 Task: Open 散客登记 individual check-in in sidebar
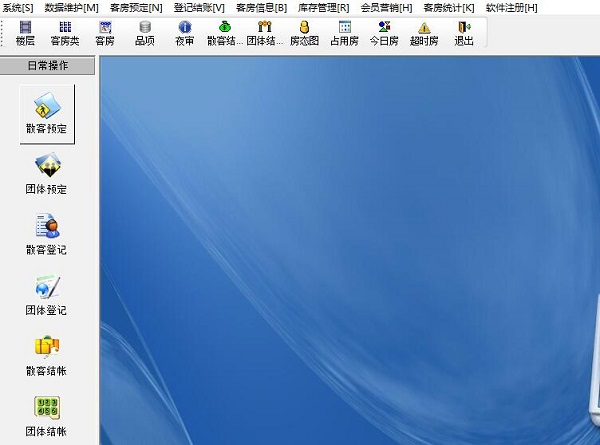[x=47, y=234]
